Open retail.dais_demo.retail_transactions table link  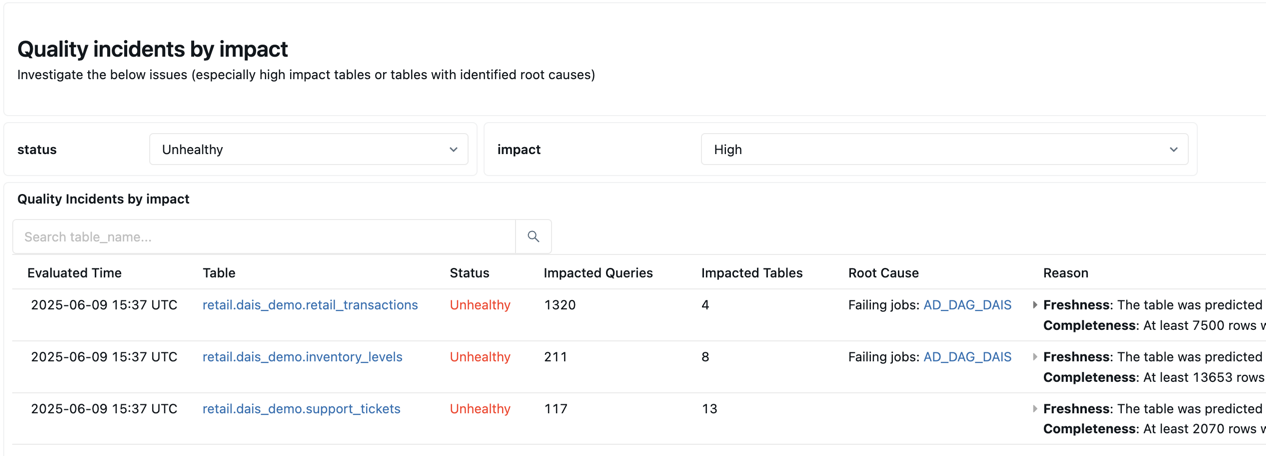[x=310, y=305]
